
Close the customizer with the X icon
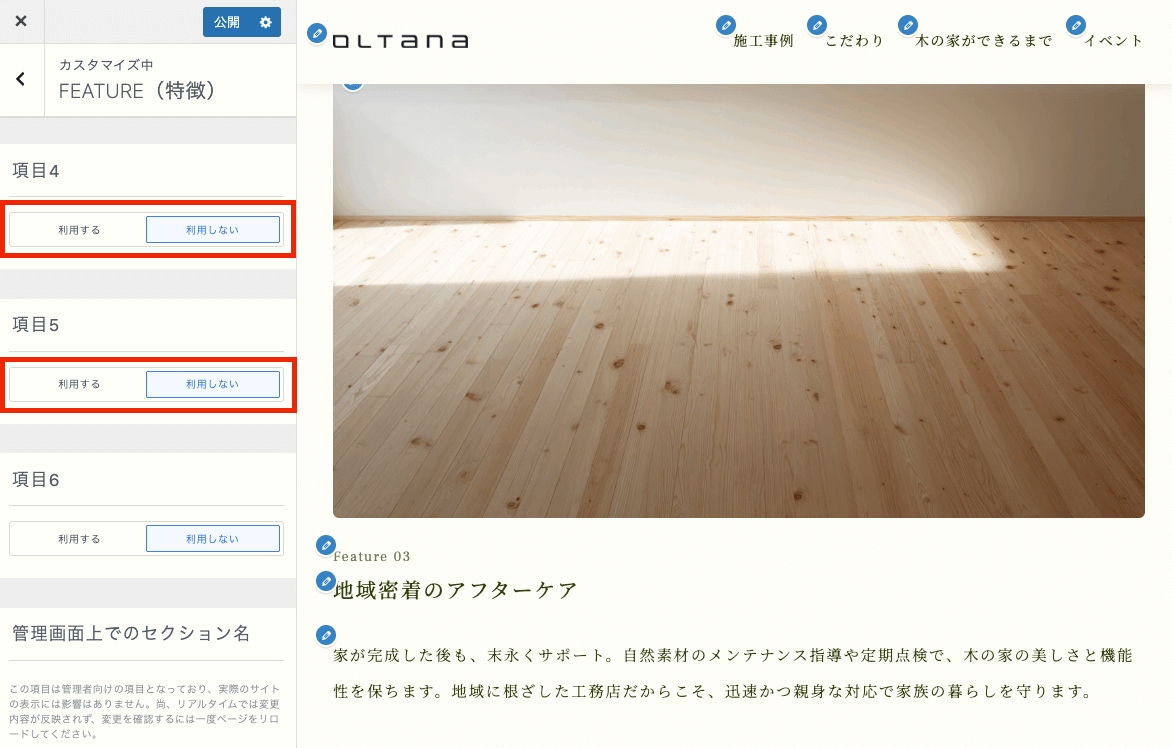[21, 22]
